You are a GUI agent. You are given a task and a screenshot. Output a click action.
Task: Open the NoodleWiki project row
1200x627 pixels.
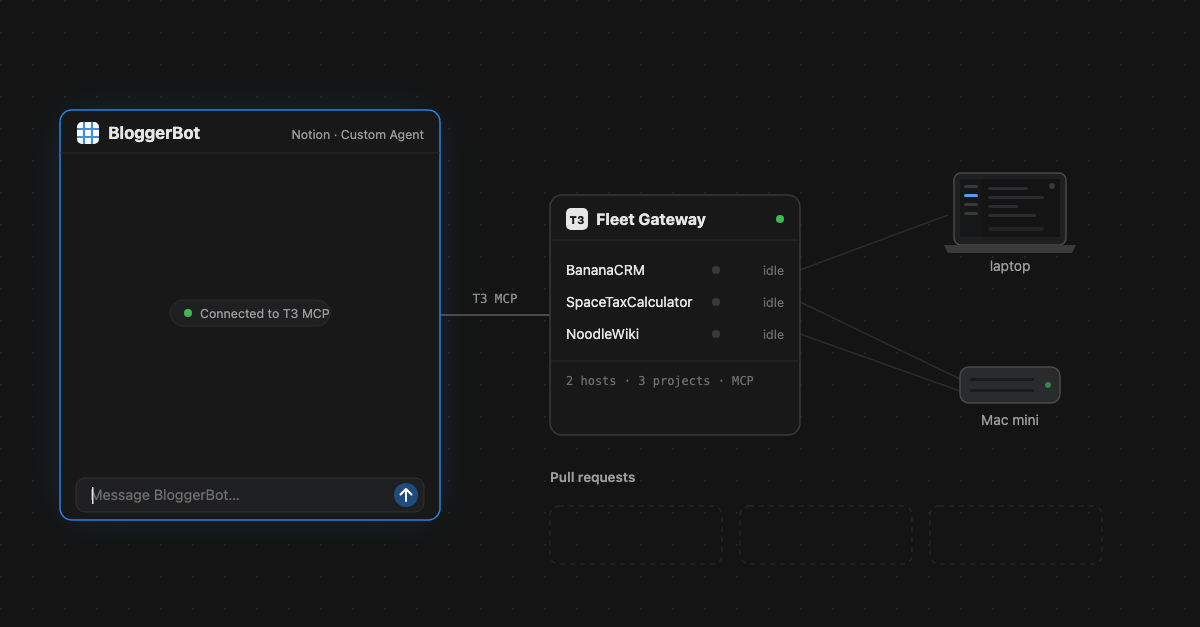pos(675,334)
